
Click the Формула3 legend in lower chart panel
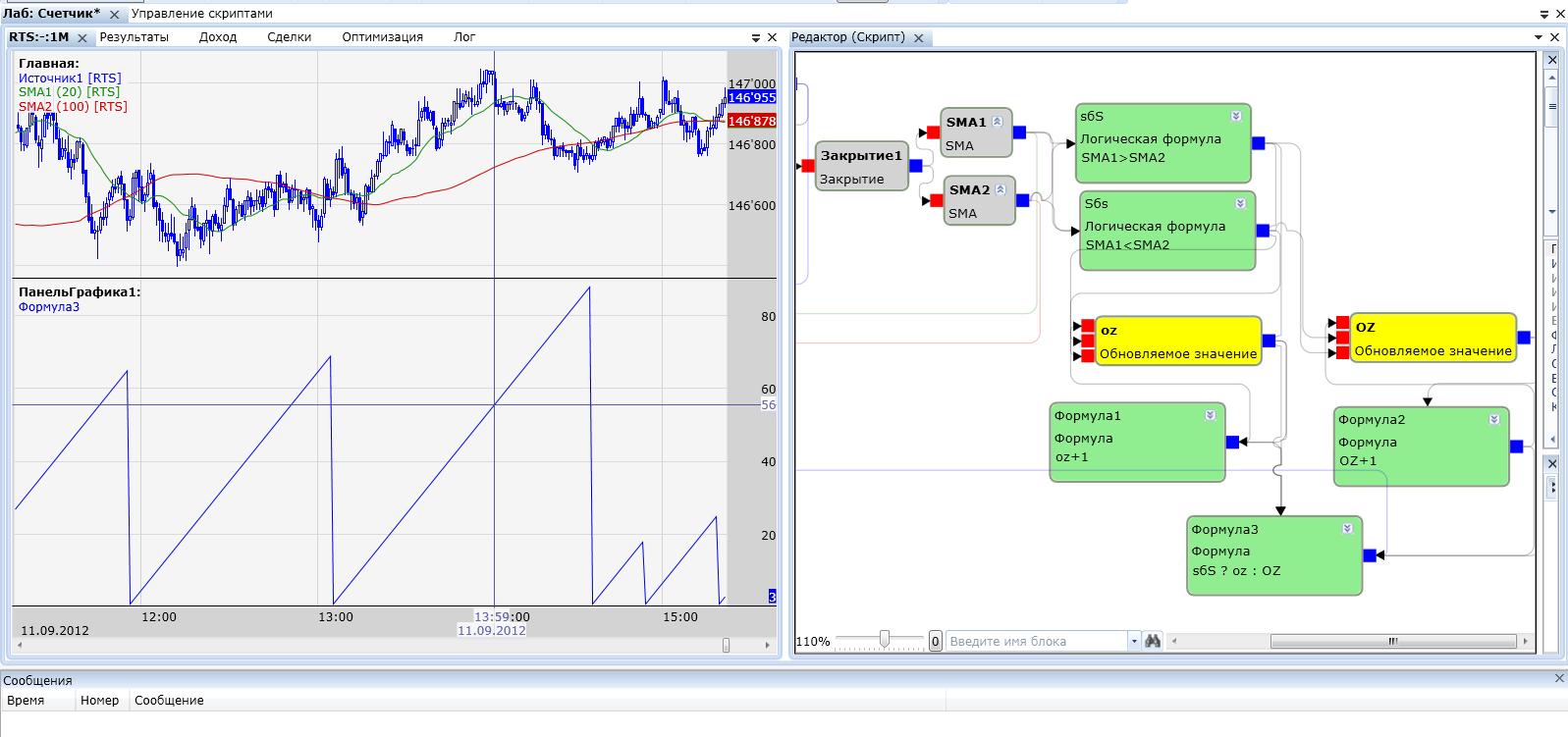[49, 307]
